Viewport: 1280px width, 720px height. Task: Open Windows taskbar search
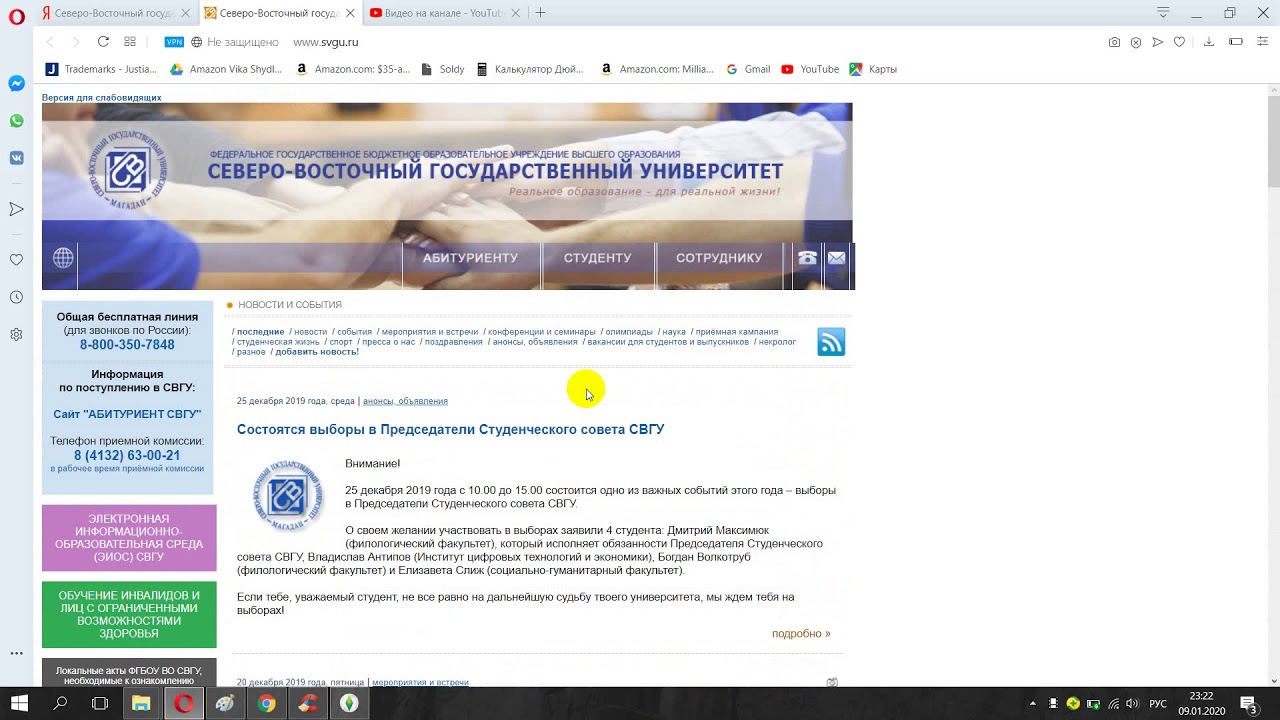point(60,703)
